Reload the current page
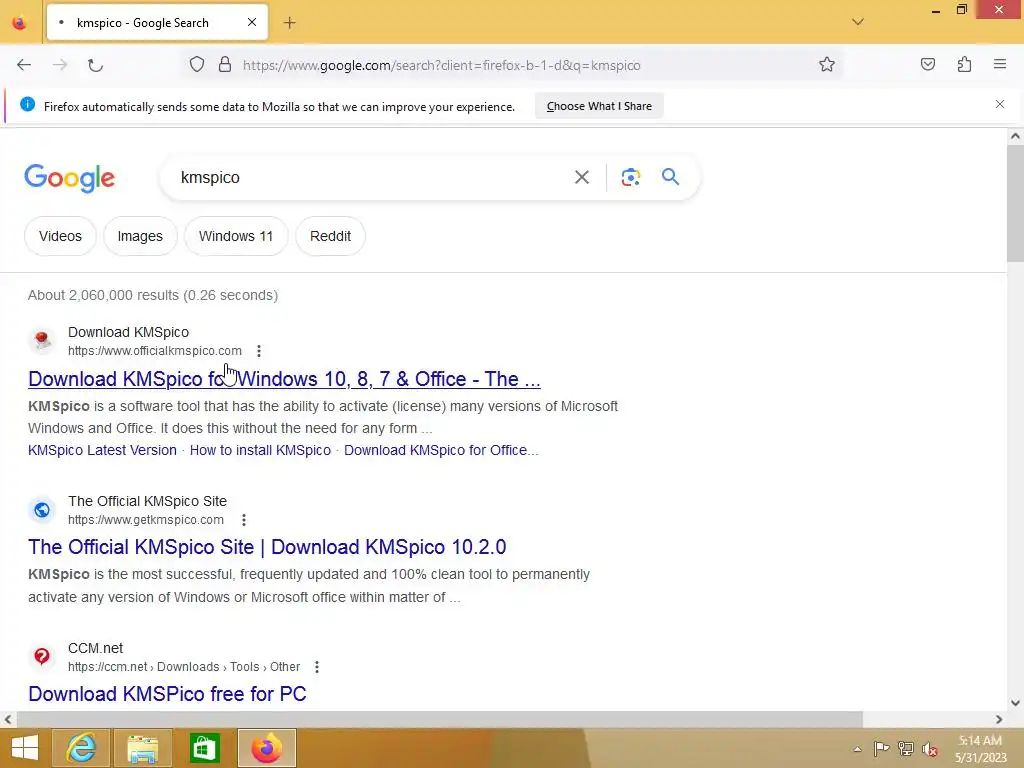Screen dimensions: 1024x768 95,65
